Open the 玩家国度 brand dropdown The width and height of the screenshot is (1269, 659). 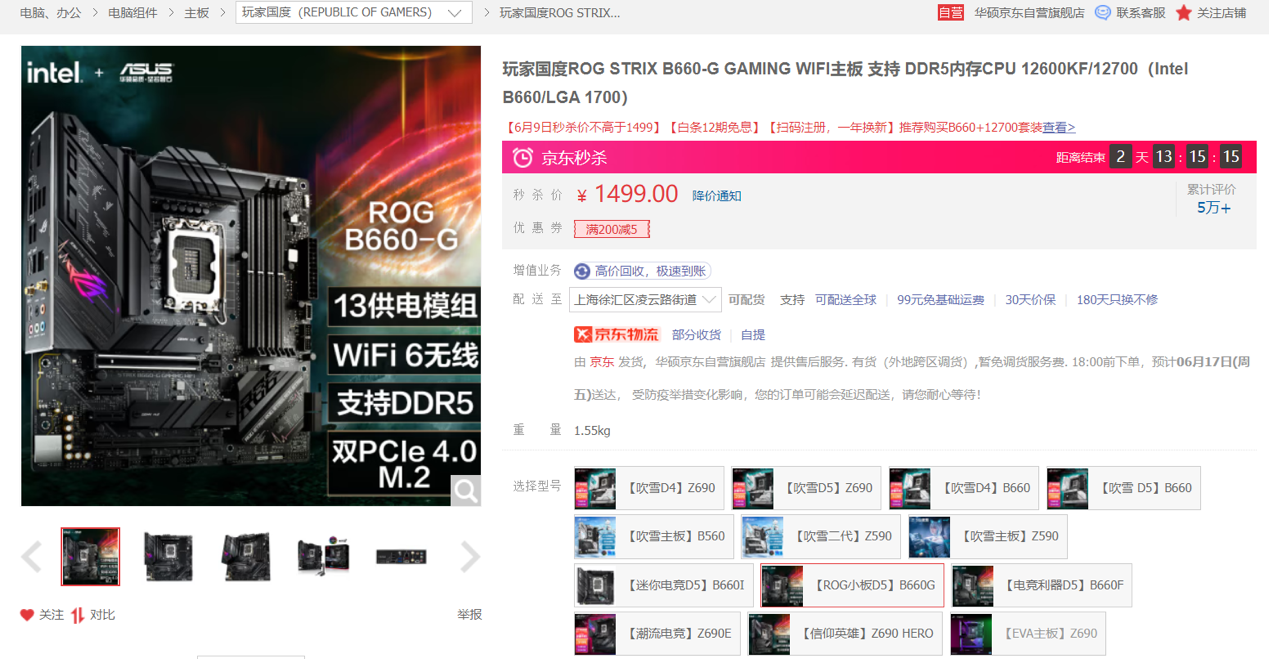click(x=354, y=13)
